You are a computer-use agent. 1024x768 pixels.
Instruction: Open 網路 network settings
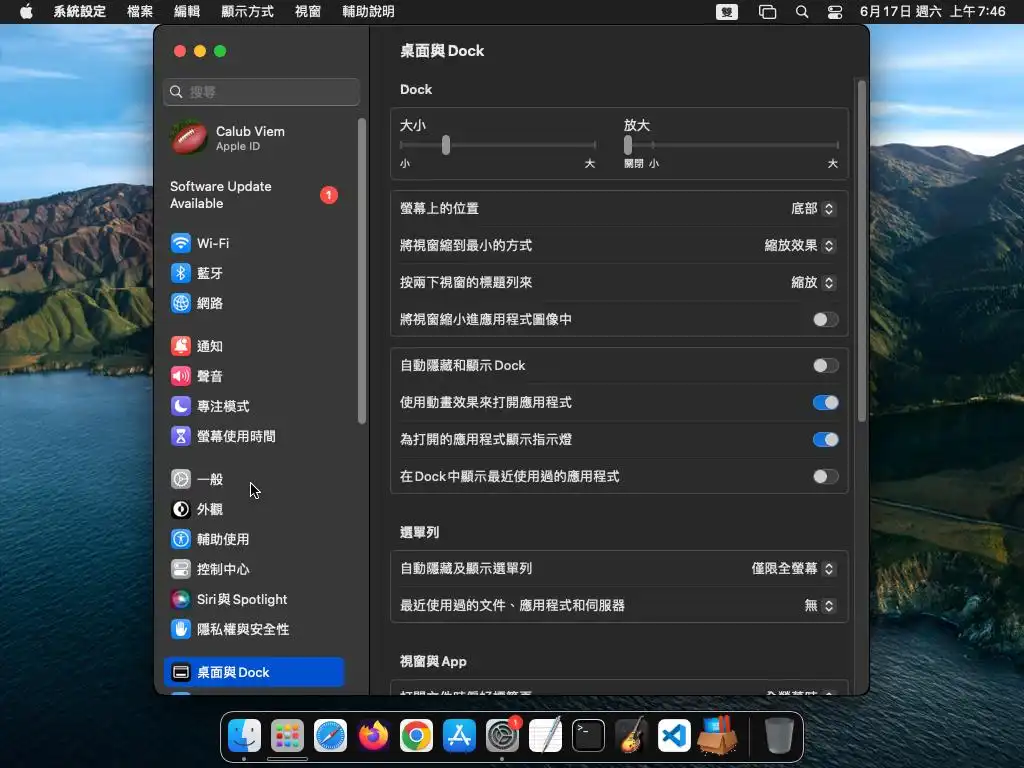[x=255, y=303]
